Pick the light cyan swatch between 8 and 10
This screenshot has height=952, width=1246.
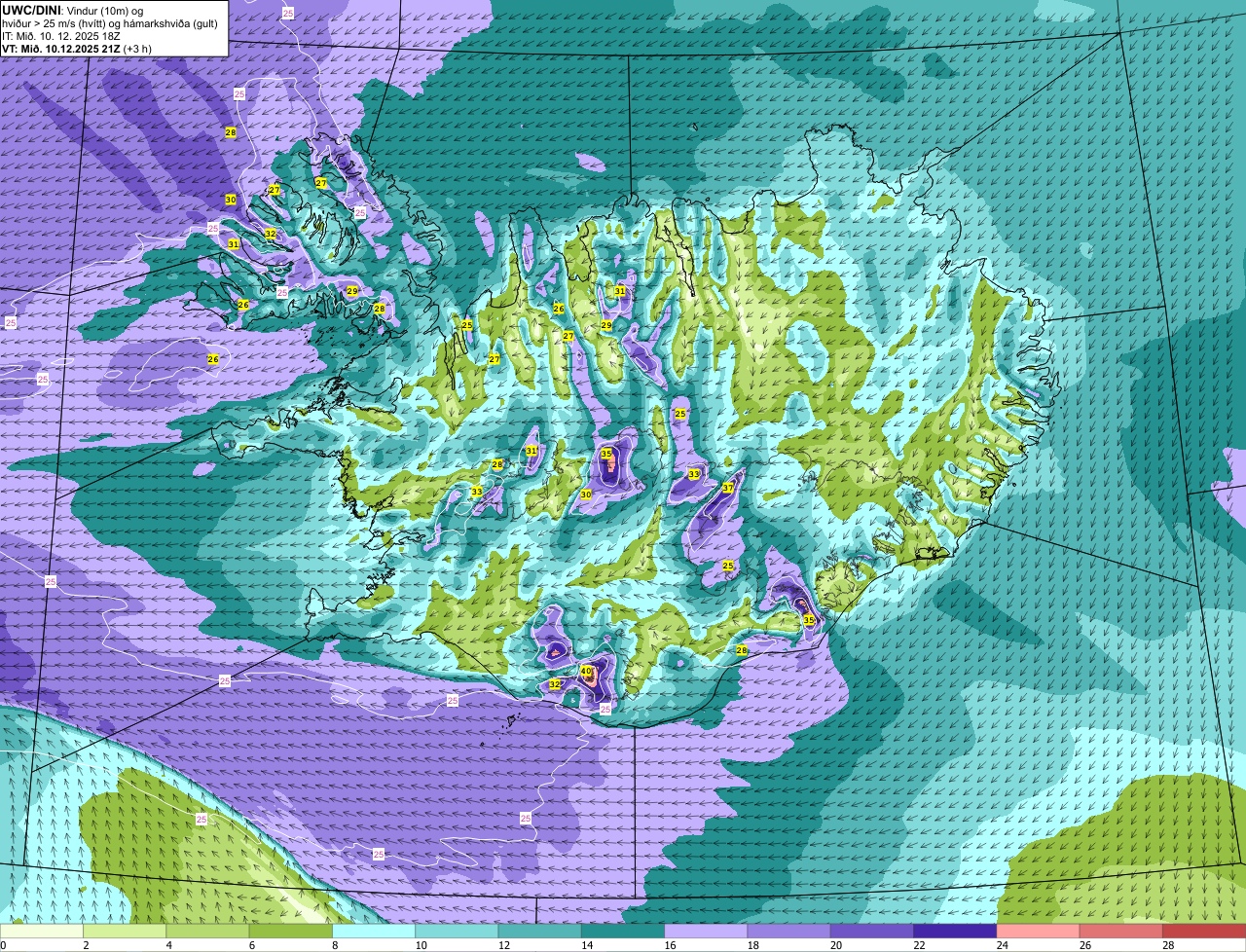coord(374,931)
